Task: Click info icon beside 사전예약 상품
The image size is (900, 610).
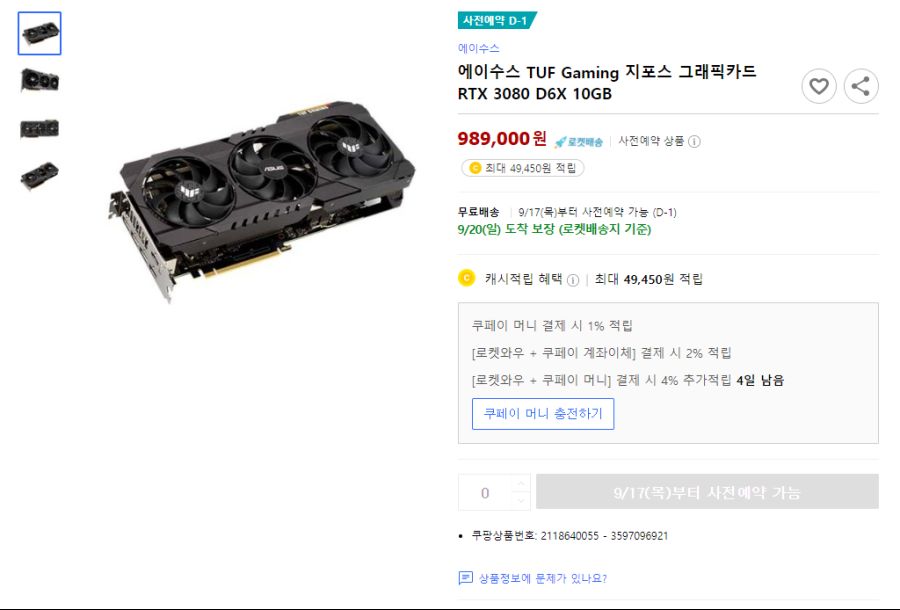Action: (694, 141)
